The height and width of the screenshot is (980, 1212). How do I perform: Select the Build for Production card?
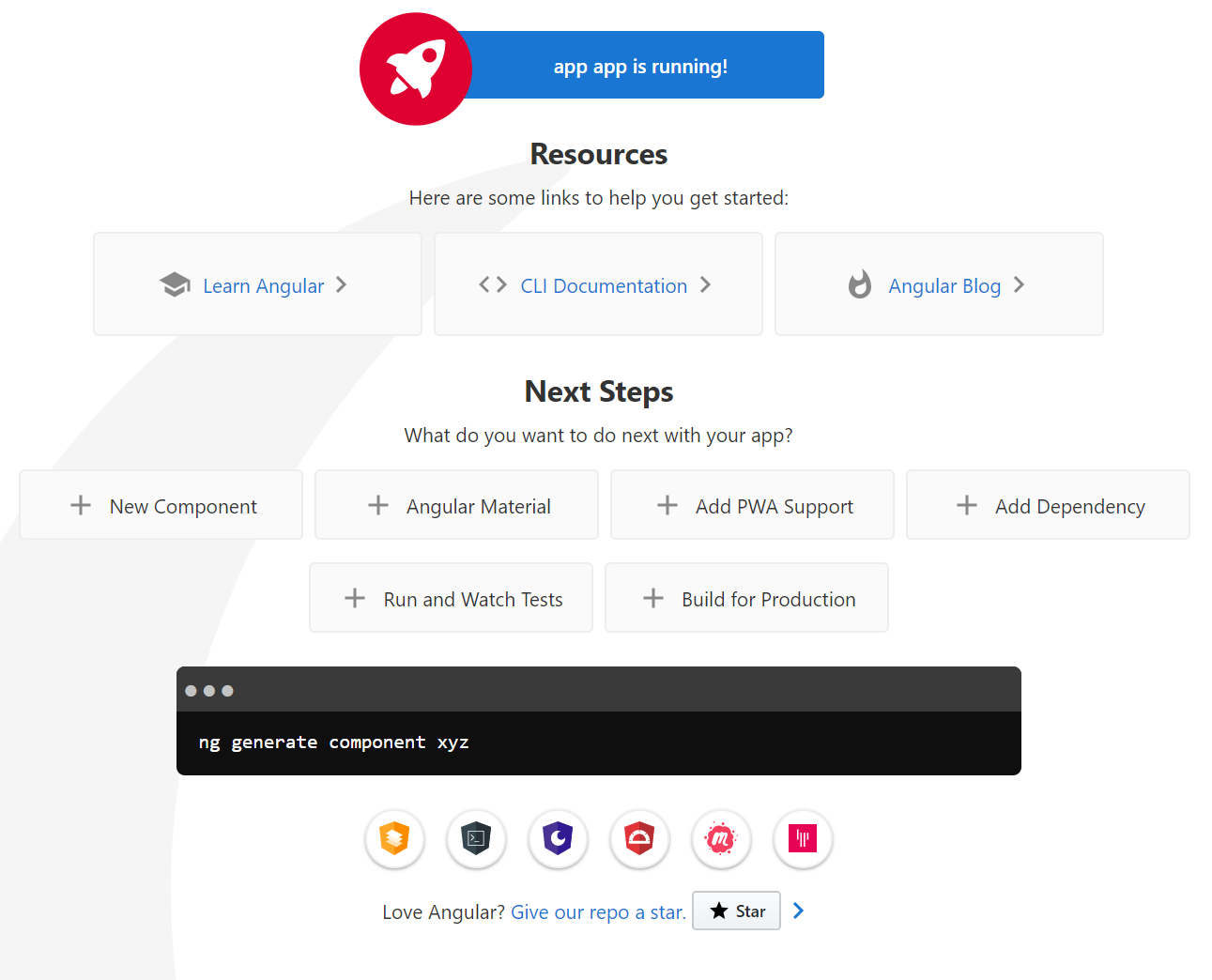746,598
